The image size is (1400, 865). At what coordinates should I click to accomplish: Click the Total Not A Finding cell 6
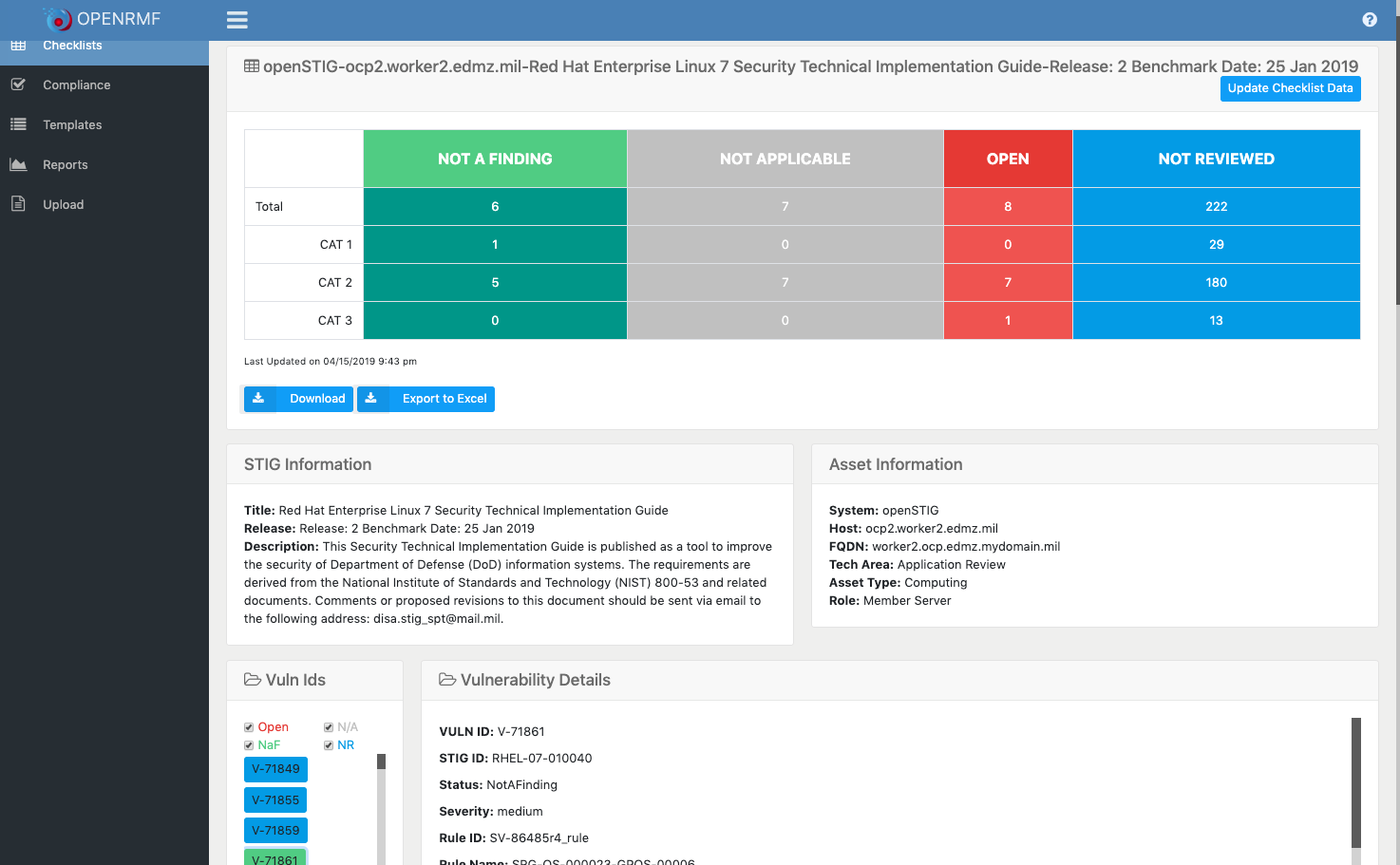tap(495, 206)
